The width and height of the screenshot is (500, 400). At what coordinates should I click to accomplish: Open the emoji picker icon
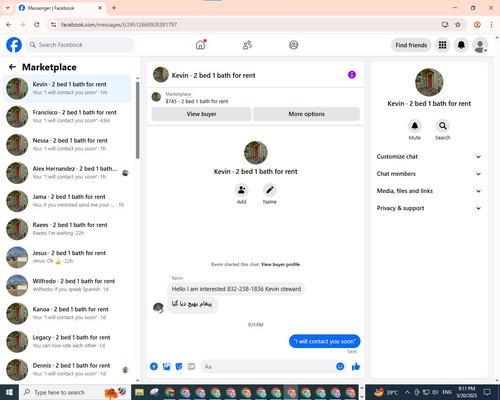[340, 367]
